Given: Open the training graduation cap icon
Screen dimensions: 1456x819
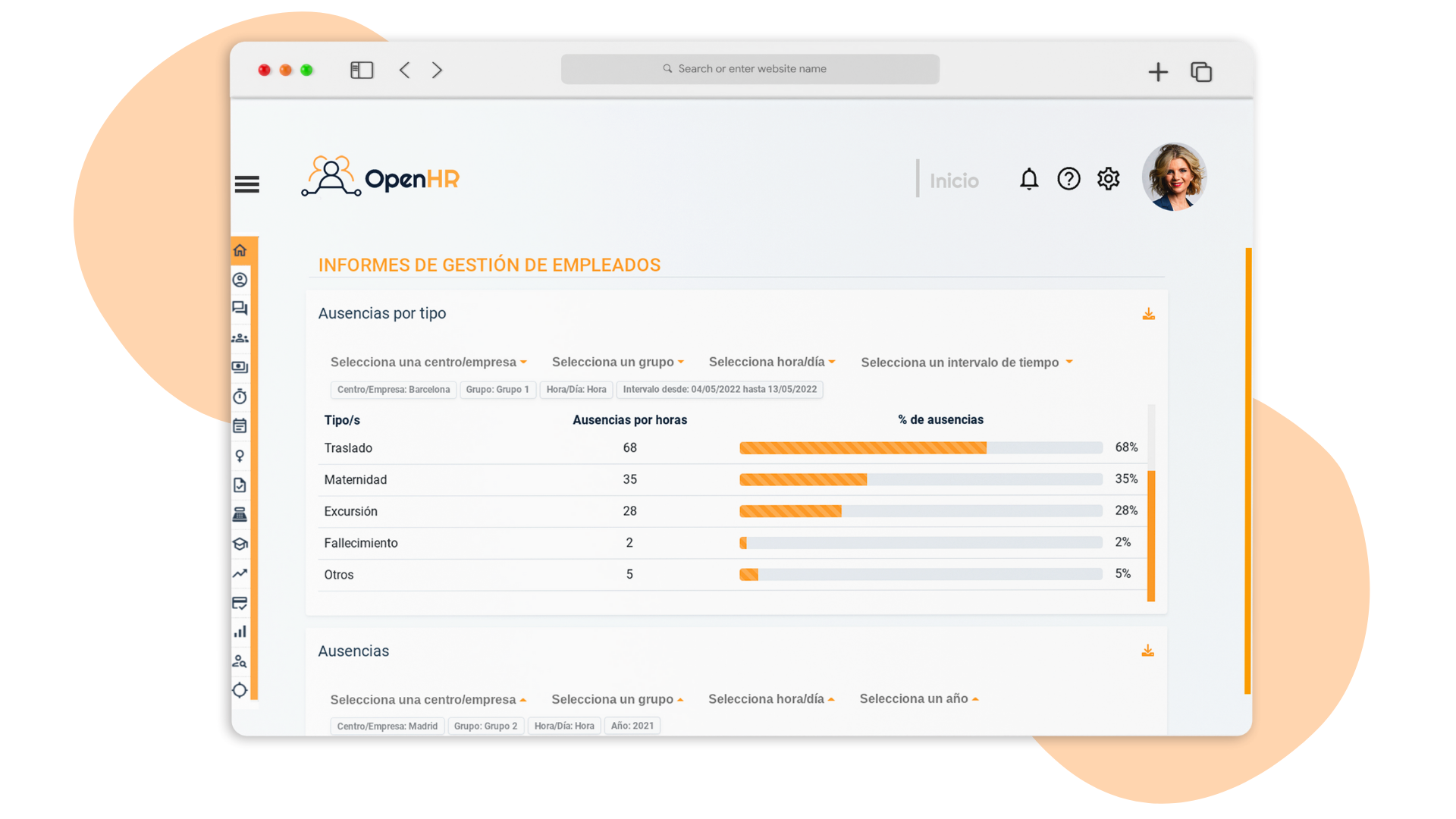Looking at the screenshot, I should [240, 544].
